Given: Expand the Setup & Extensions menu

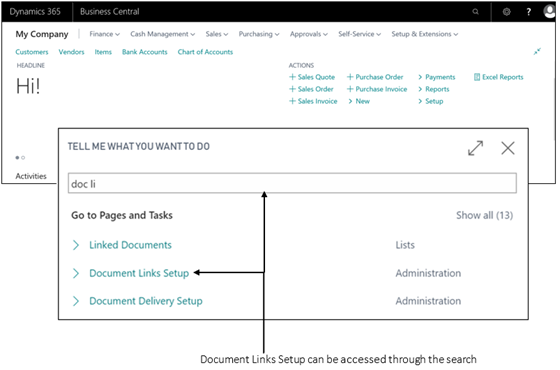Looking at the screenshot, I should [x=425, y=34].
